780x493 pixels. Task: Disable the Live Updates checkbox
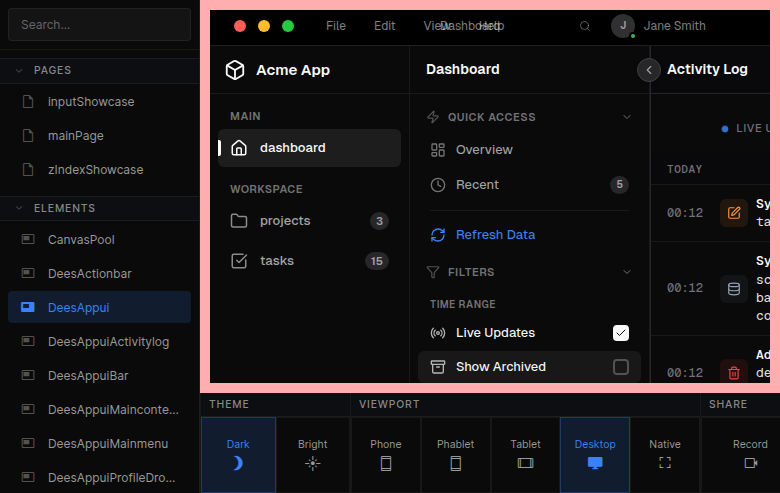621,333
